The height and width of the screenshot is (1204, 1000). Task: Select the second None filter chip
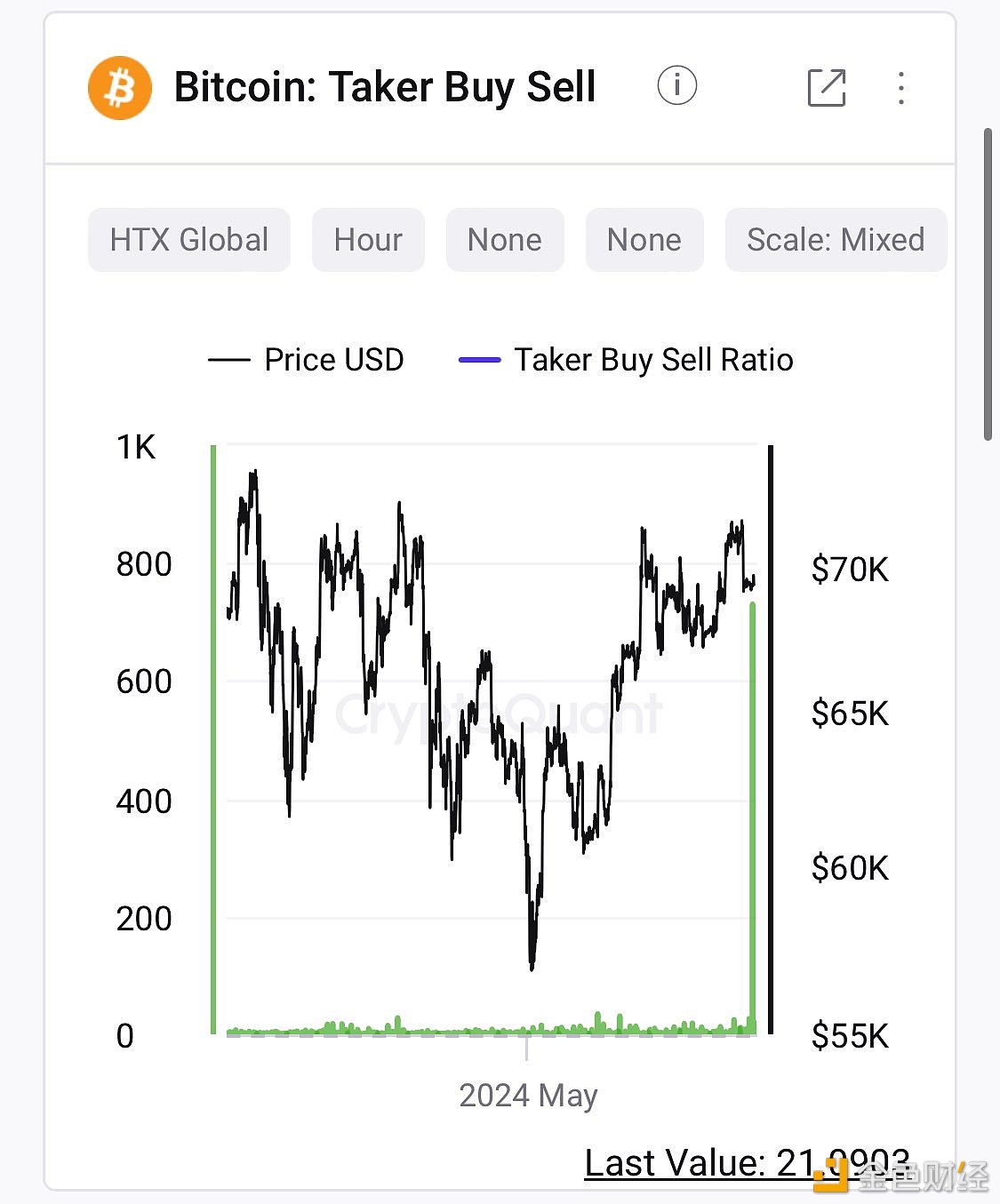644,240
